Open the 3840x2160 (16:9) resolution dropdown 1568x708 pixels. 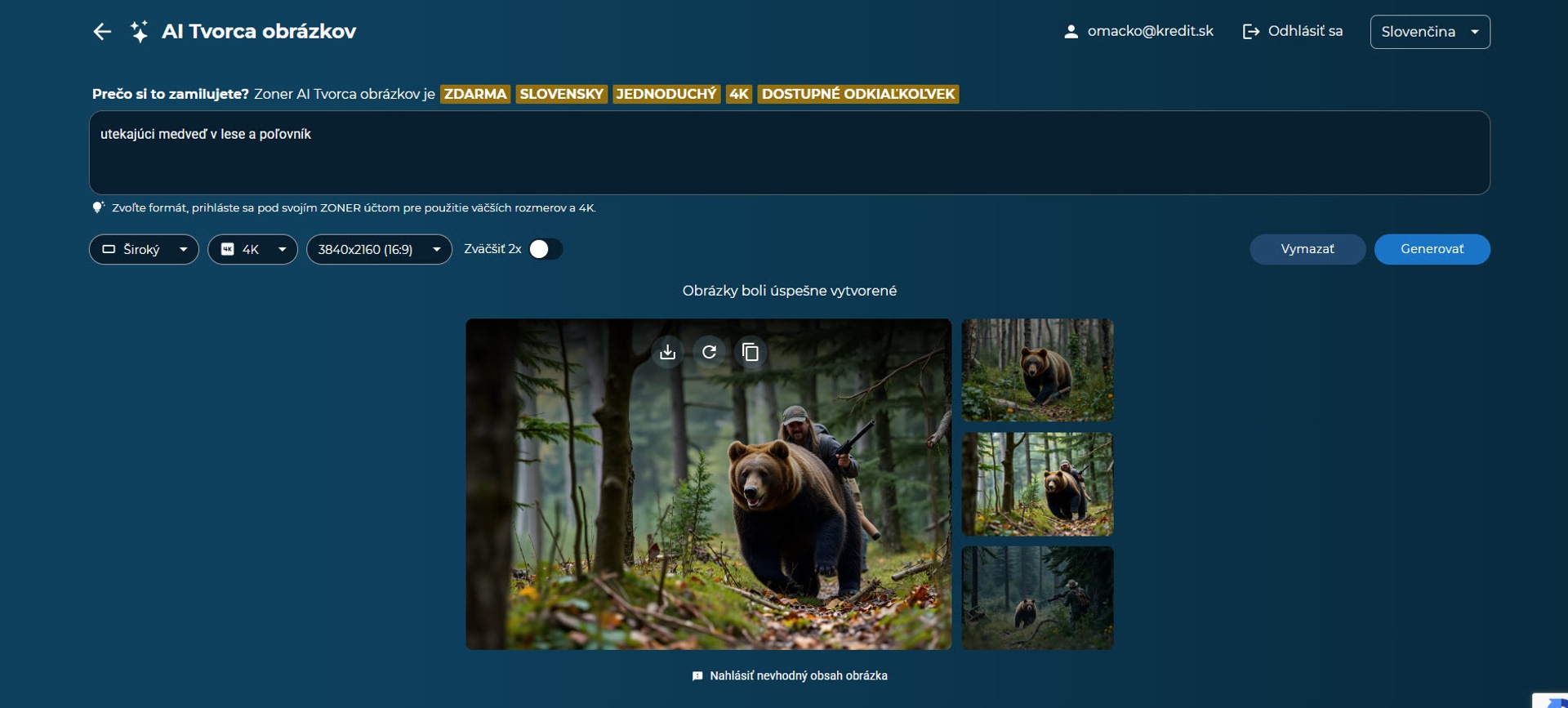(379, 249)
